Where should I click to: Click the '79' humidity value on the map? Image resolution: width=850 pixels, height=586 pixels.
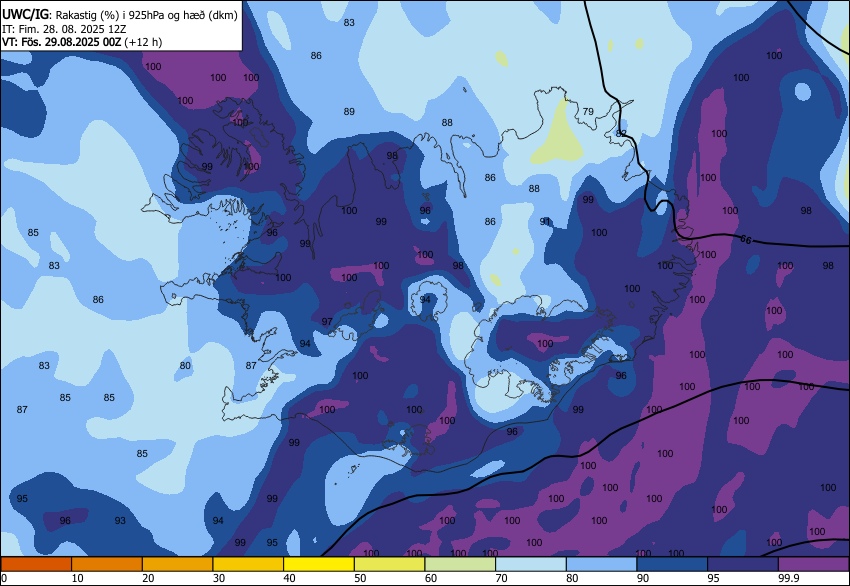(588, 112)
